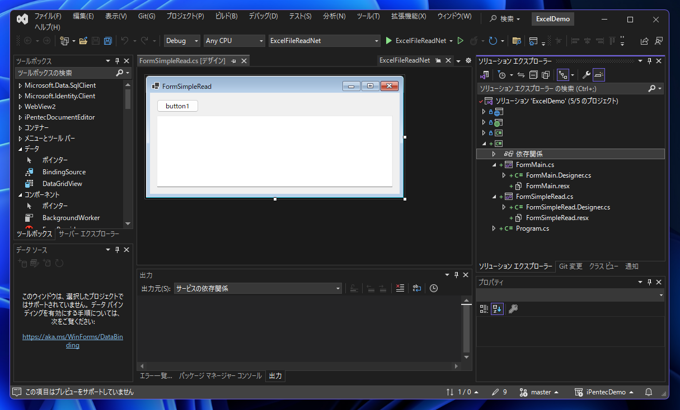Toggle Alphabetical sort in Properties panel
680x410 pixels.
coord(497,309)
